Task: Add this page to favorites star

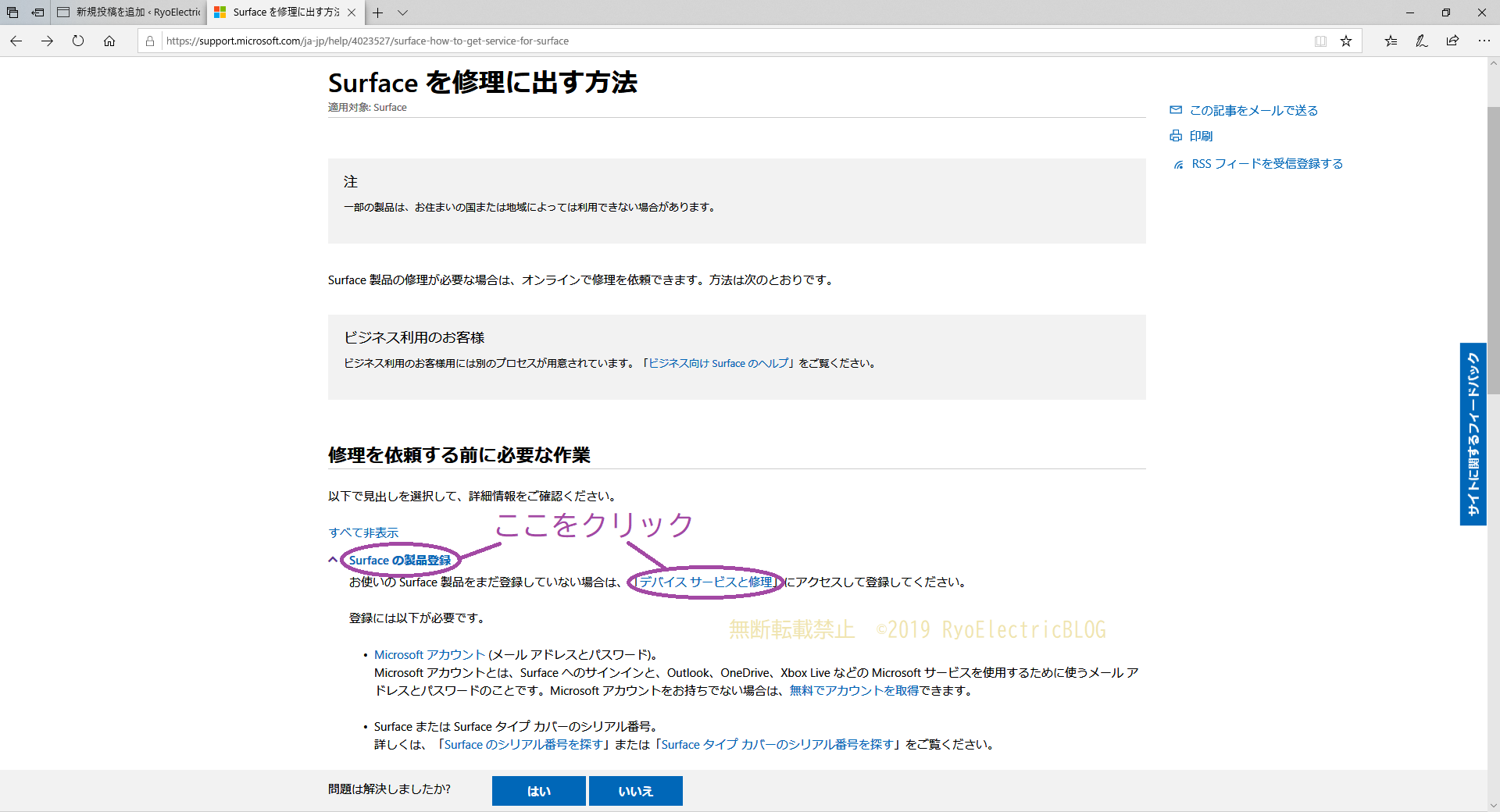Action: click(x=1346, y=41)
